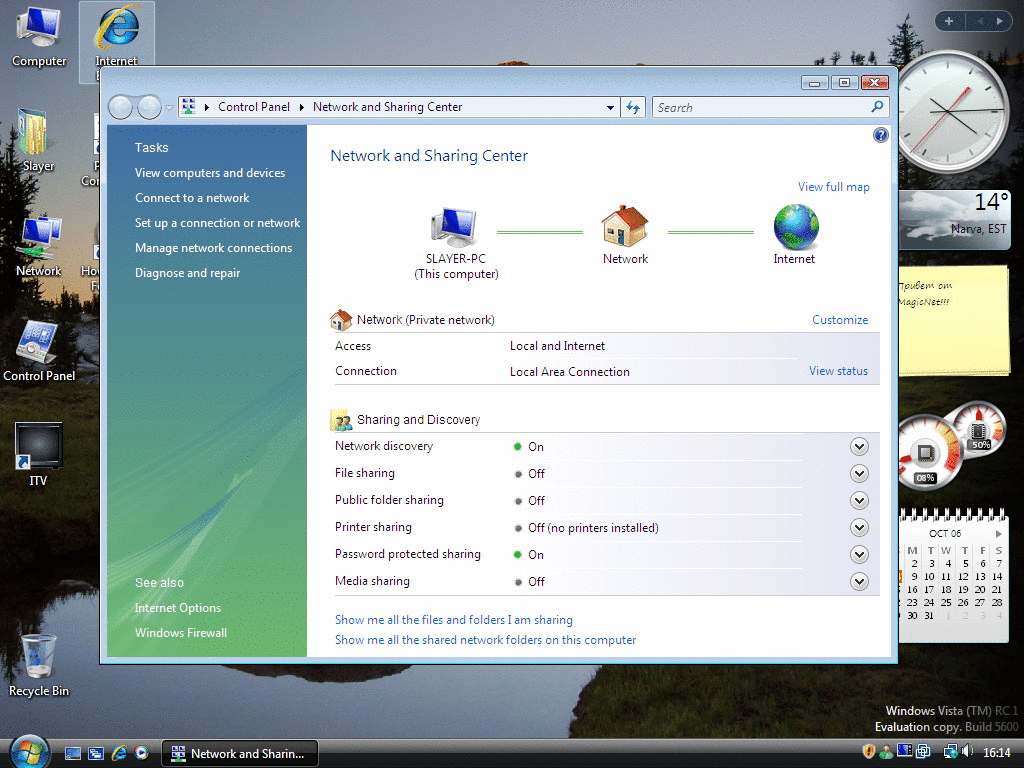Click Manage network connections task
Screen dimensions: 1024x768
pos(214,248)
